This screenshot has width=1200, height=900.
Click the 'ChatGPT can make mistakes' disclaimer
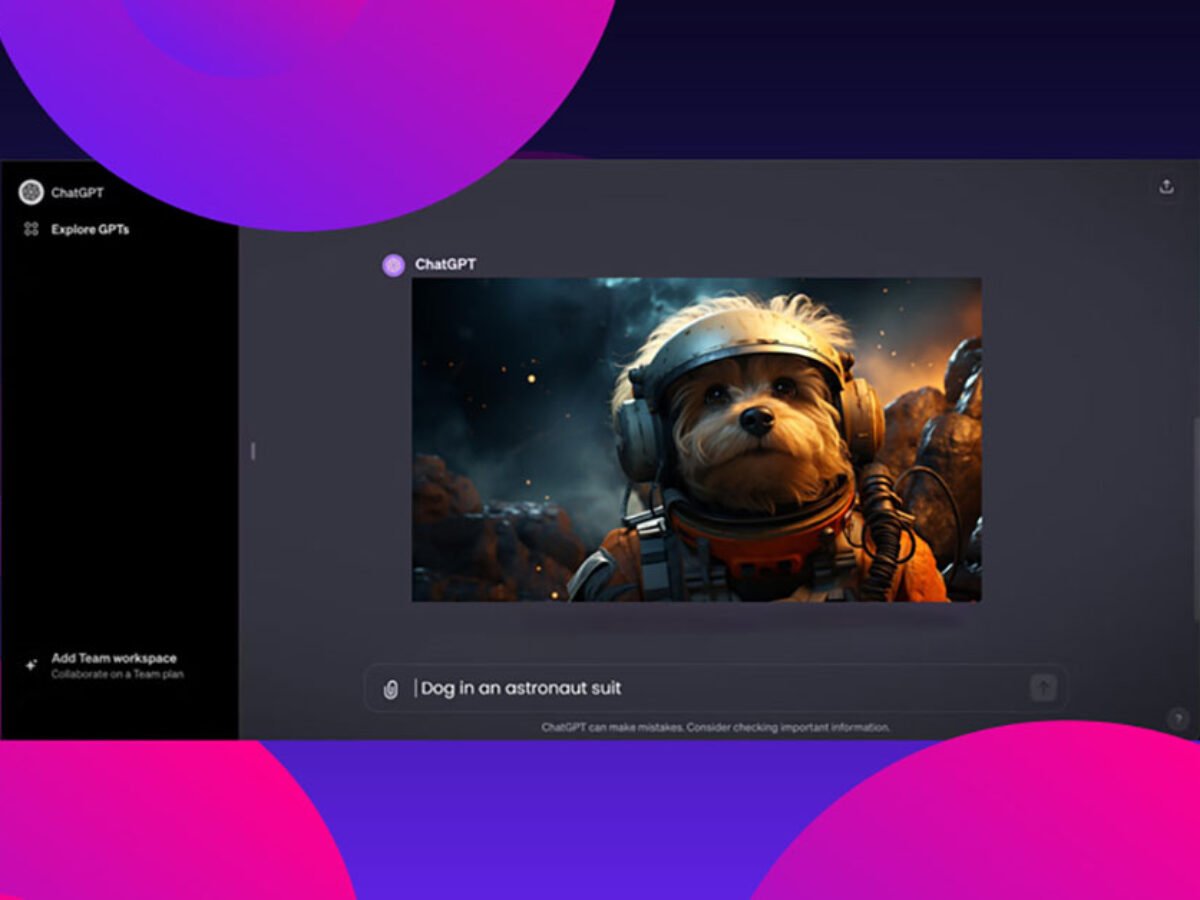[x=715, y=727]
